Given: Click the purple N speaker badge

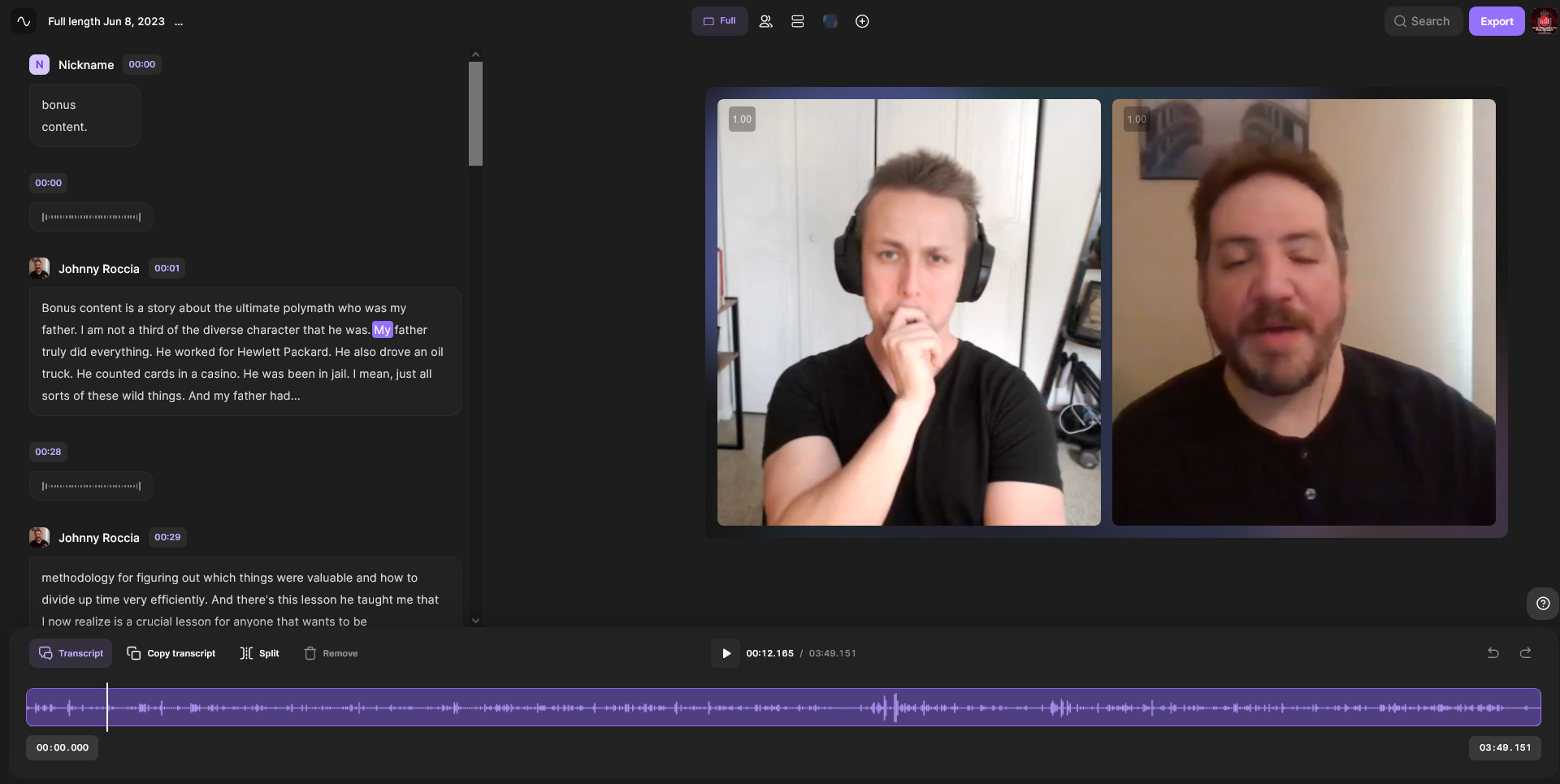Looking at the screenshot, I should pyautogui.click(x=39, y=64).
